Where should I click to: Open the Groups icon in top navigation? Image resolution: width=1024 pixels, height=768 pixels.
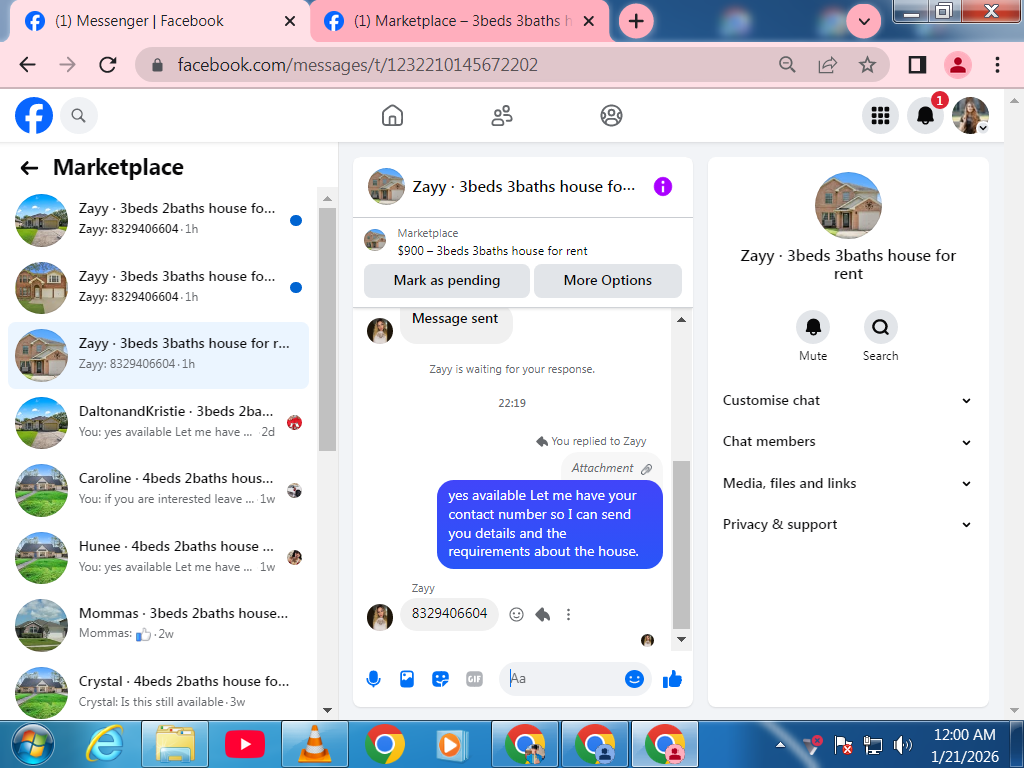[x=611, y=116]
